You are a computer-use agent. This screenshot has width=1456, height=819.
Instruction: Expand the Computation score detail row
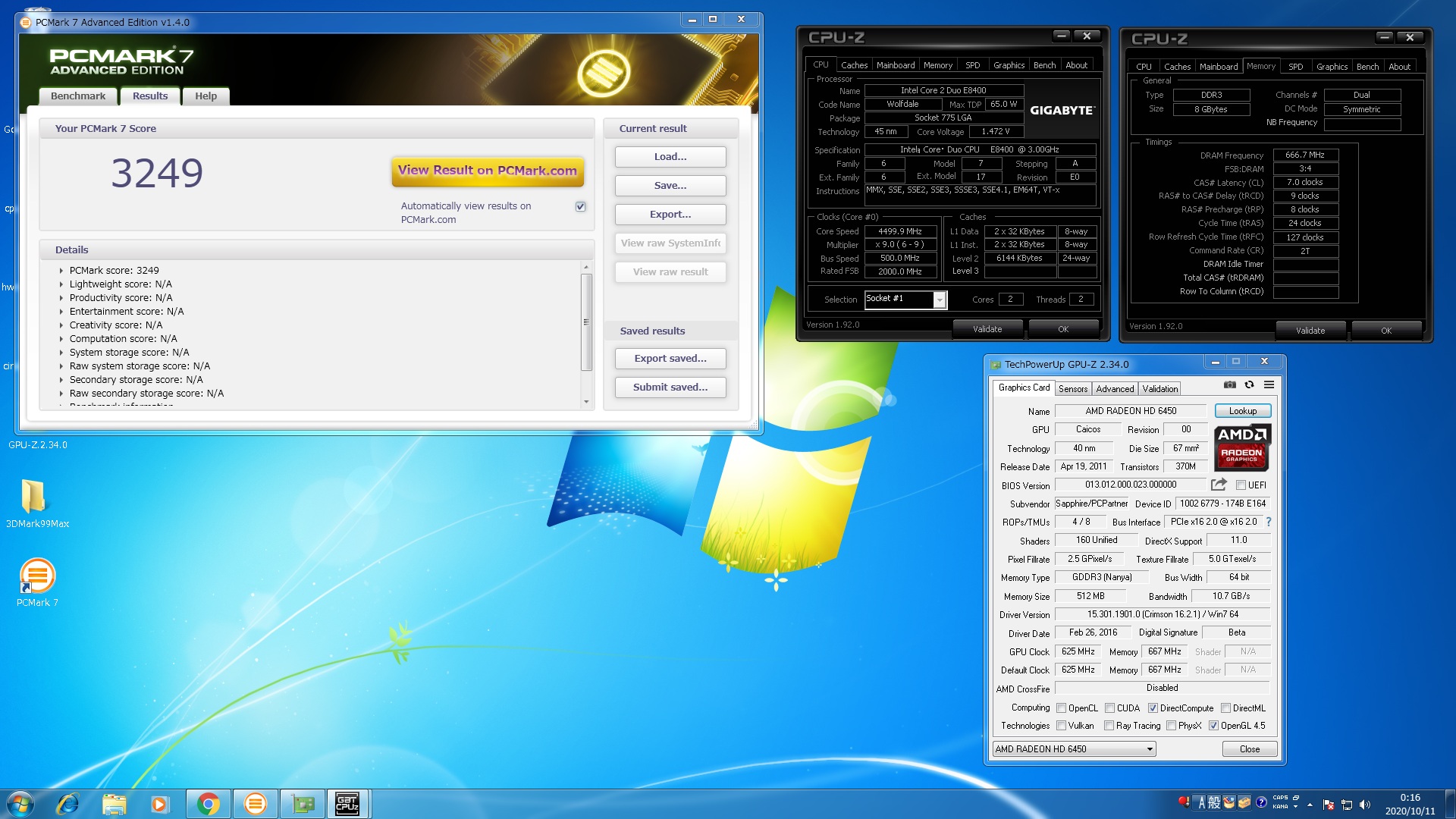point(61,339)
